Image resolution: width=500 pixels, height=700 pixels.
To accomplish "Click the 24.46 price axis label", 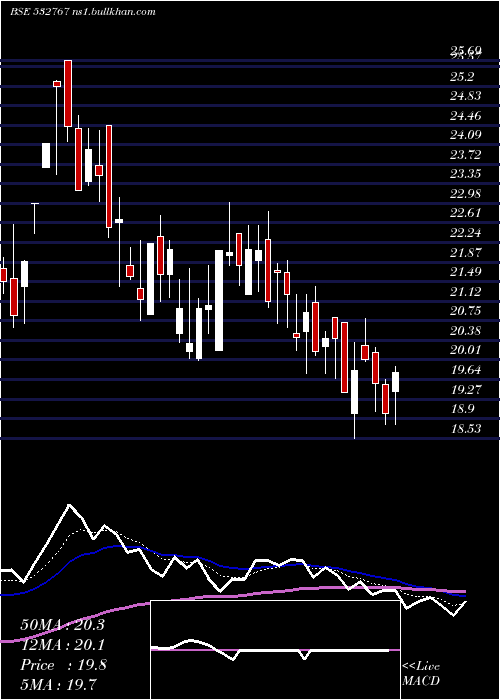I will (x=466, y=116).
